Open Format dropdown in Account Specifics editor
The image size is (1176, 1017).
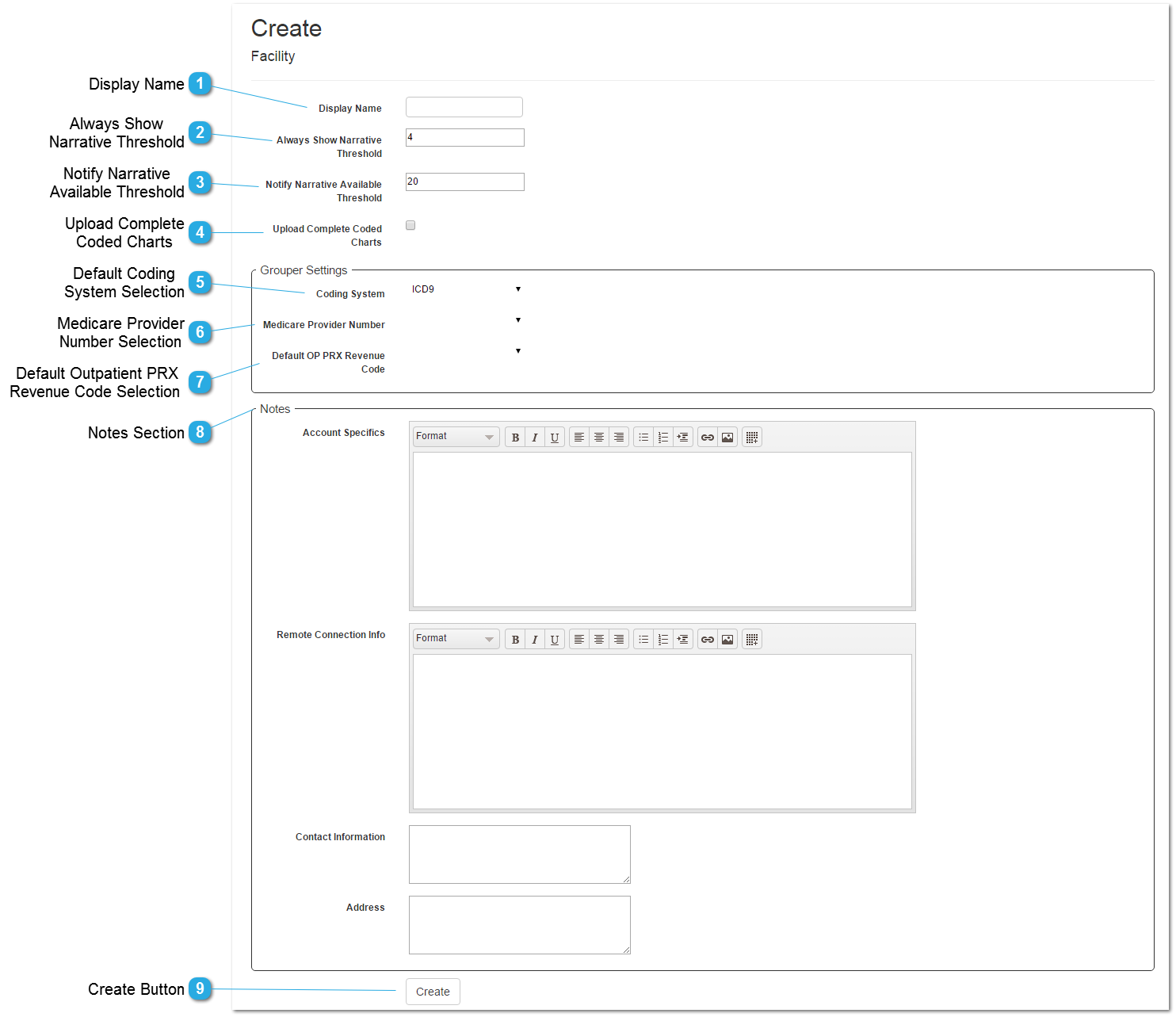(456, 438)
